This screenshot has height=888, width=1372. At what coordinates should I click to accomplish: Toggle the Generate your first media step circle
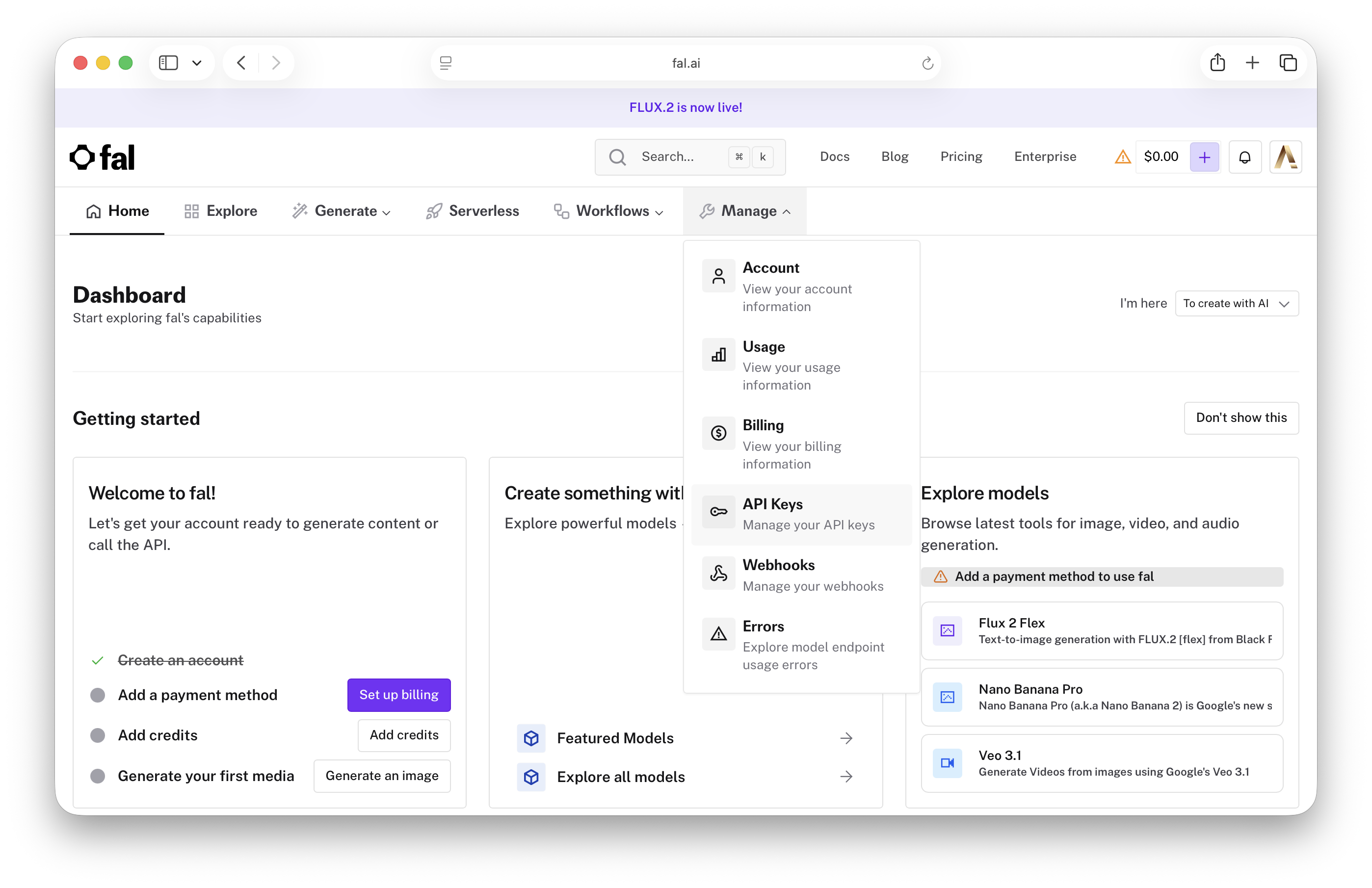tap(98, 776)
